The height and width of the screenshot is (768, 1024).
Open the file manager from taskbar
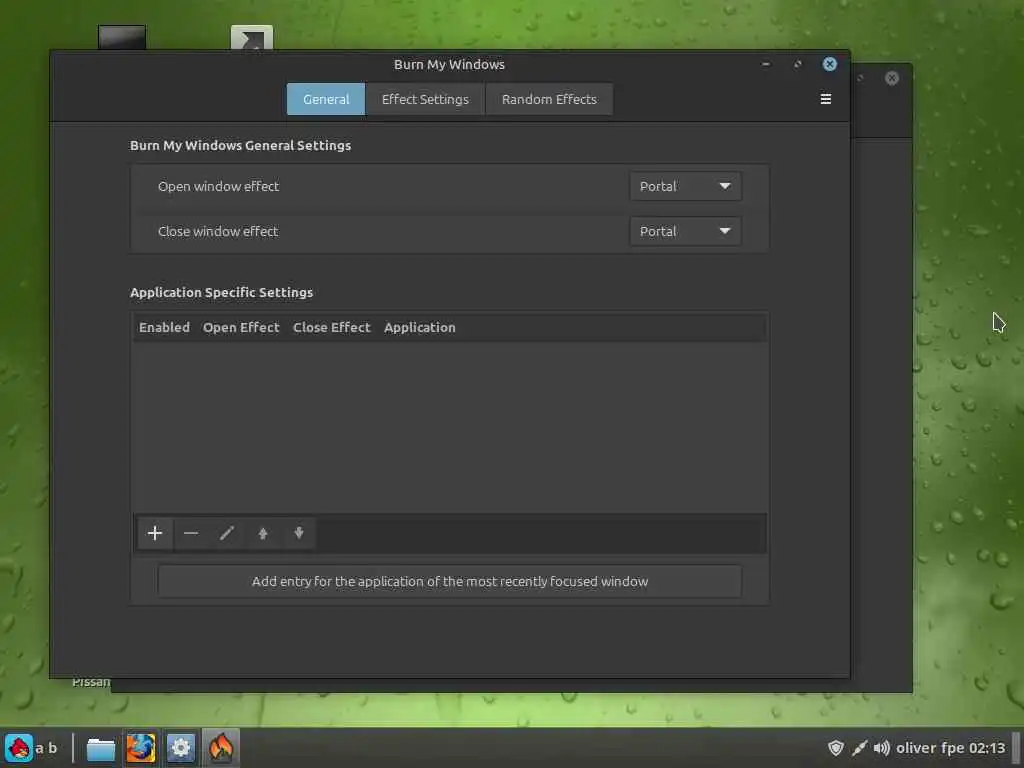(x=101, y=748)
